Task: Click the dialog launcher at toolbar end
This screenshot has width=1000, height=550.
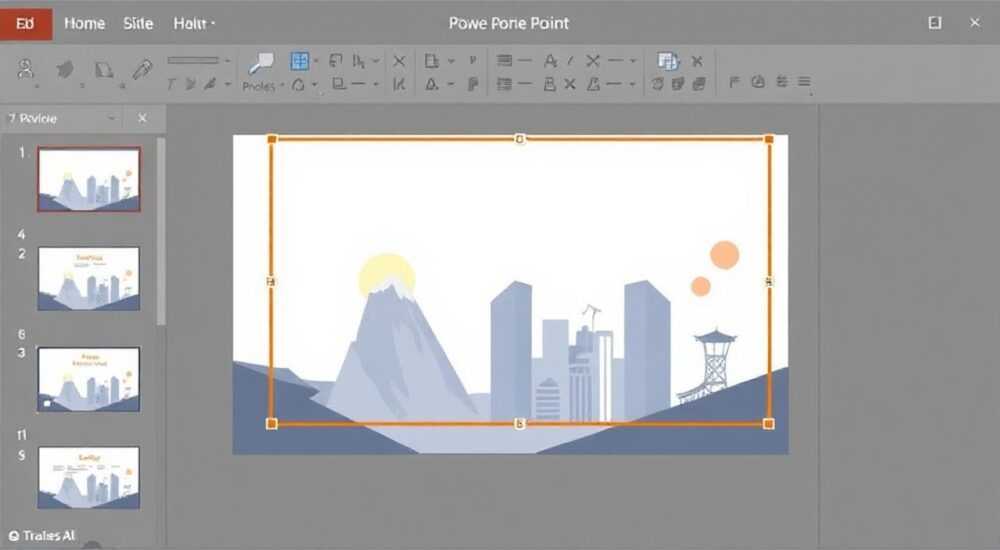Action: 811,94
